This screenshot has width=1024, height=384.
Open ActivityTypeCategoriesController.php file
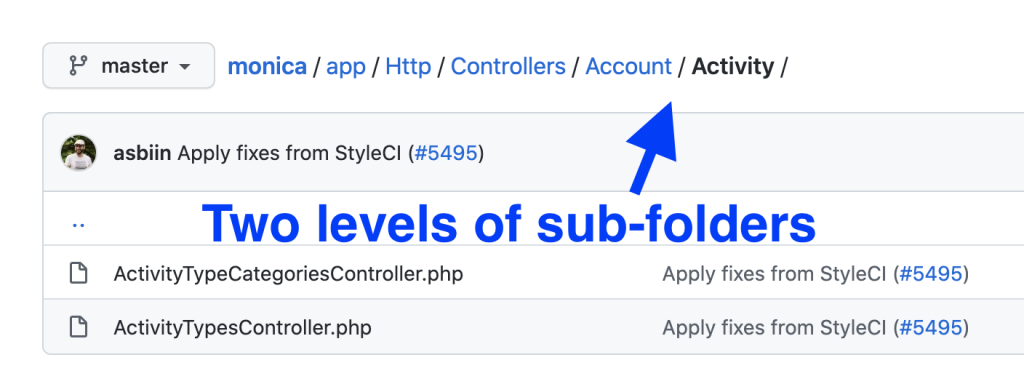pyautogui.click(x=288, y=274)
